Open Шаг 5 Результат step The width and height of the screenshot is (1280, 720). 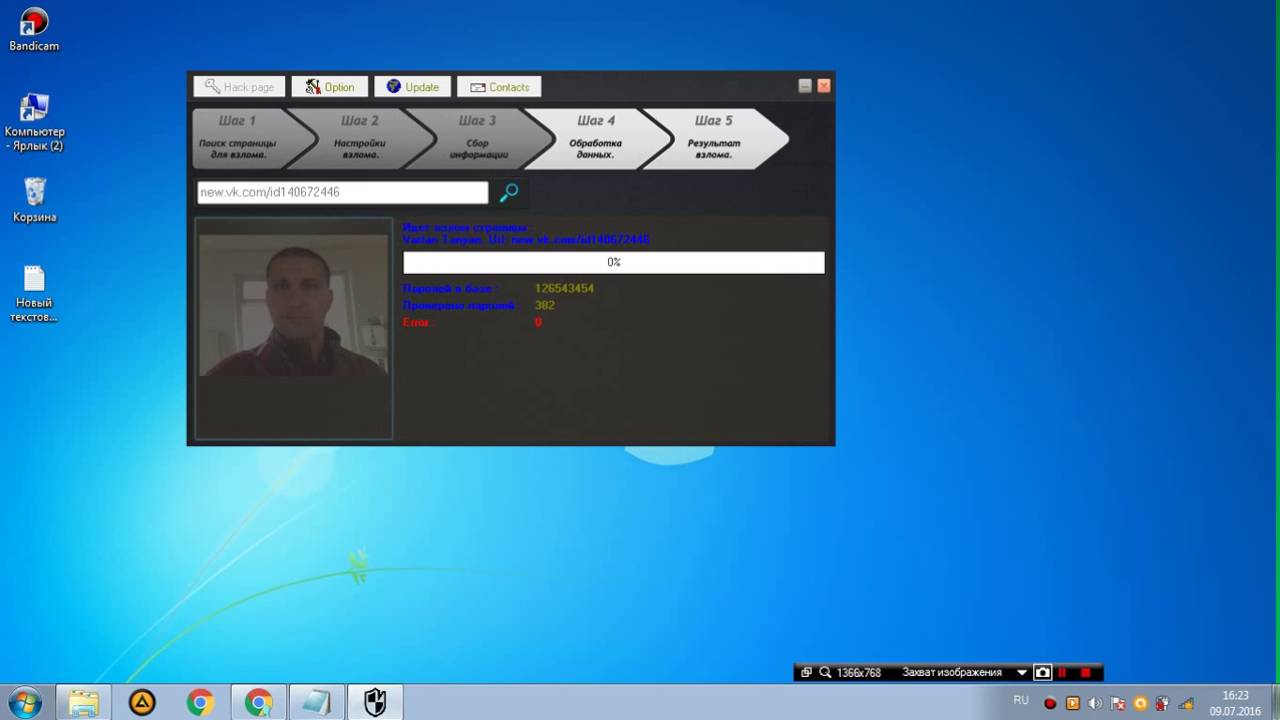[x=714, y=139]
